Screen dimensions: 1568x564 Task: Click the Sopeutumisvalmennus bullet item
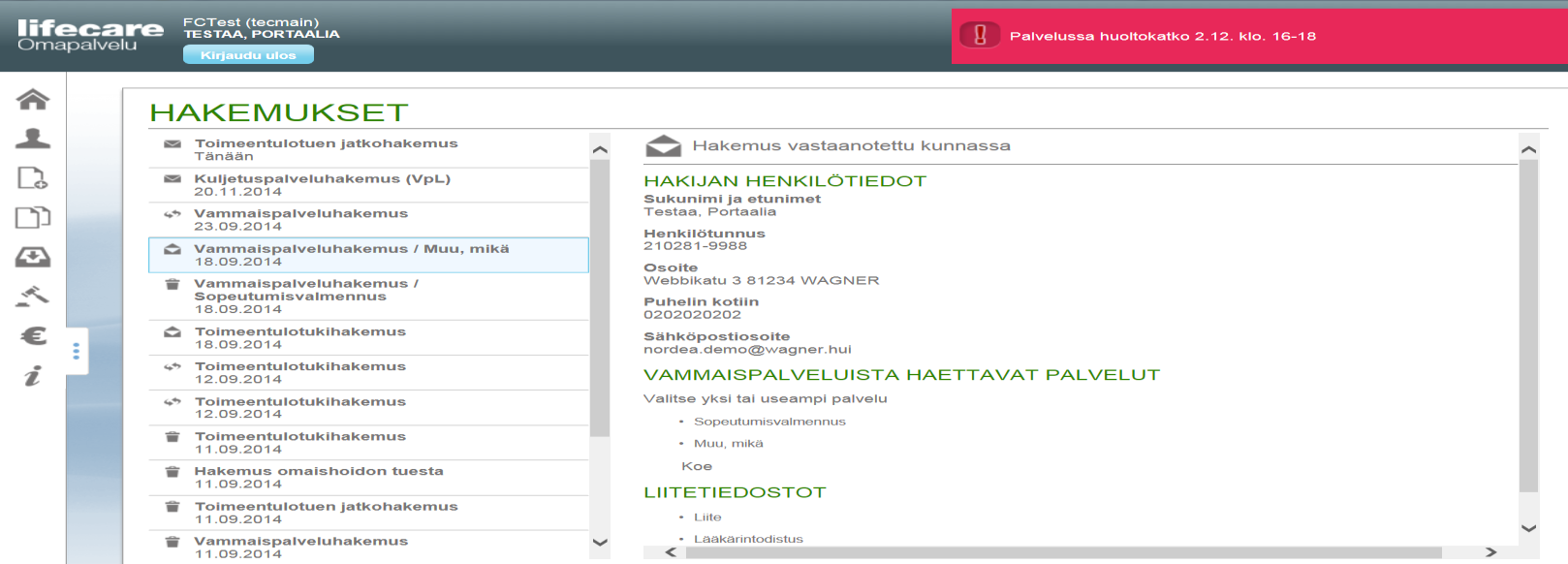click(769, 422)
